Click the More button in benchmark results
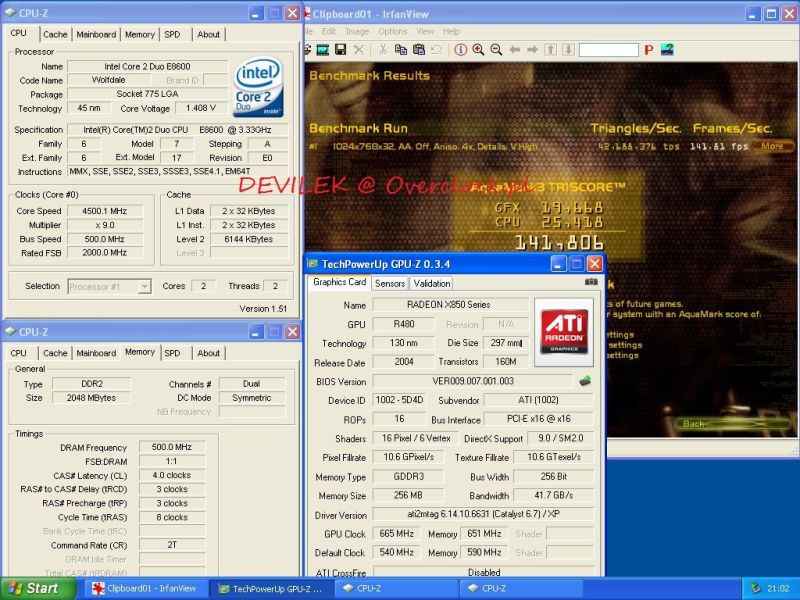 point(772,146)
